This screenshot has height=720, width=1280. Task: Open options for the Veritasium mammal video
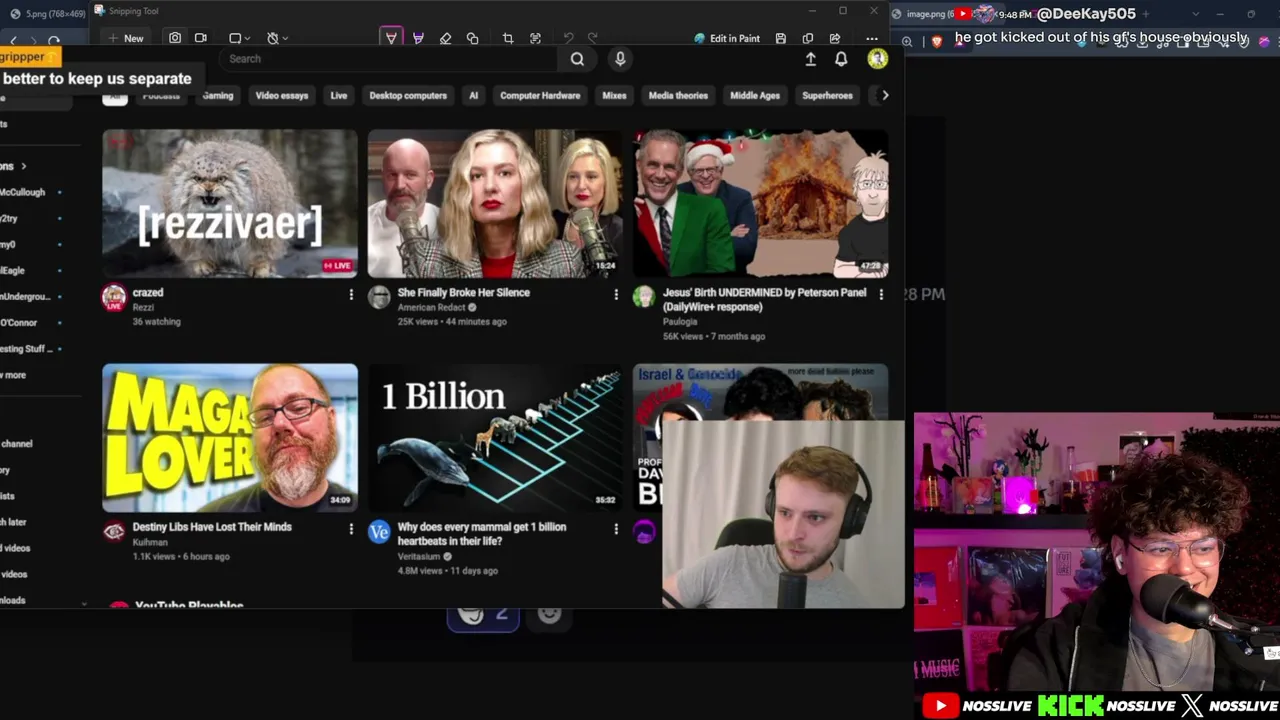616,528
